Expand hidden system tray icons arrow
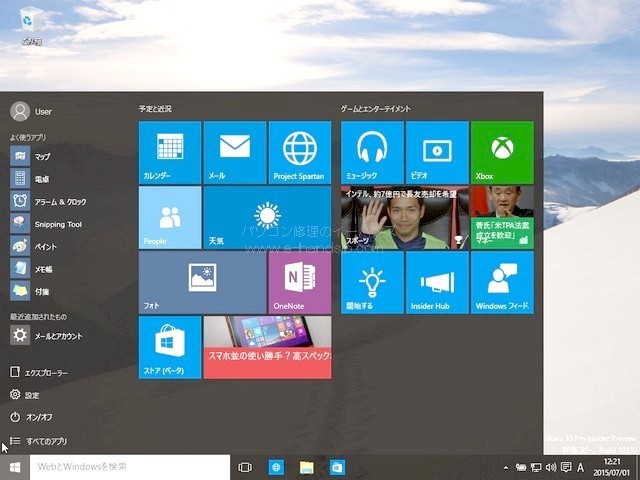The width and height of the screenshot is (640, 480). pos(506,468)
